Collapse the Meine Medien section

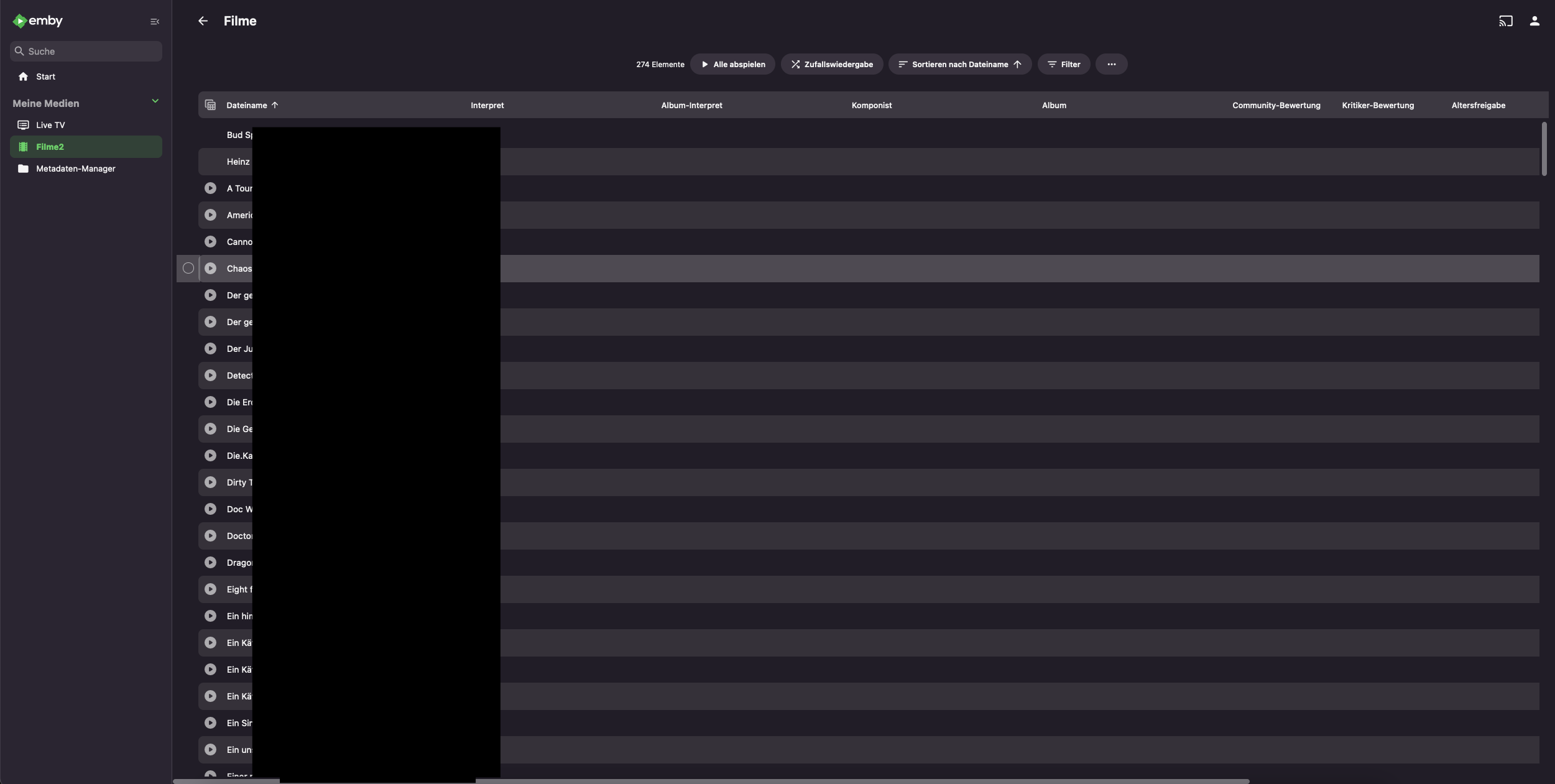[155, 101]
